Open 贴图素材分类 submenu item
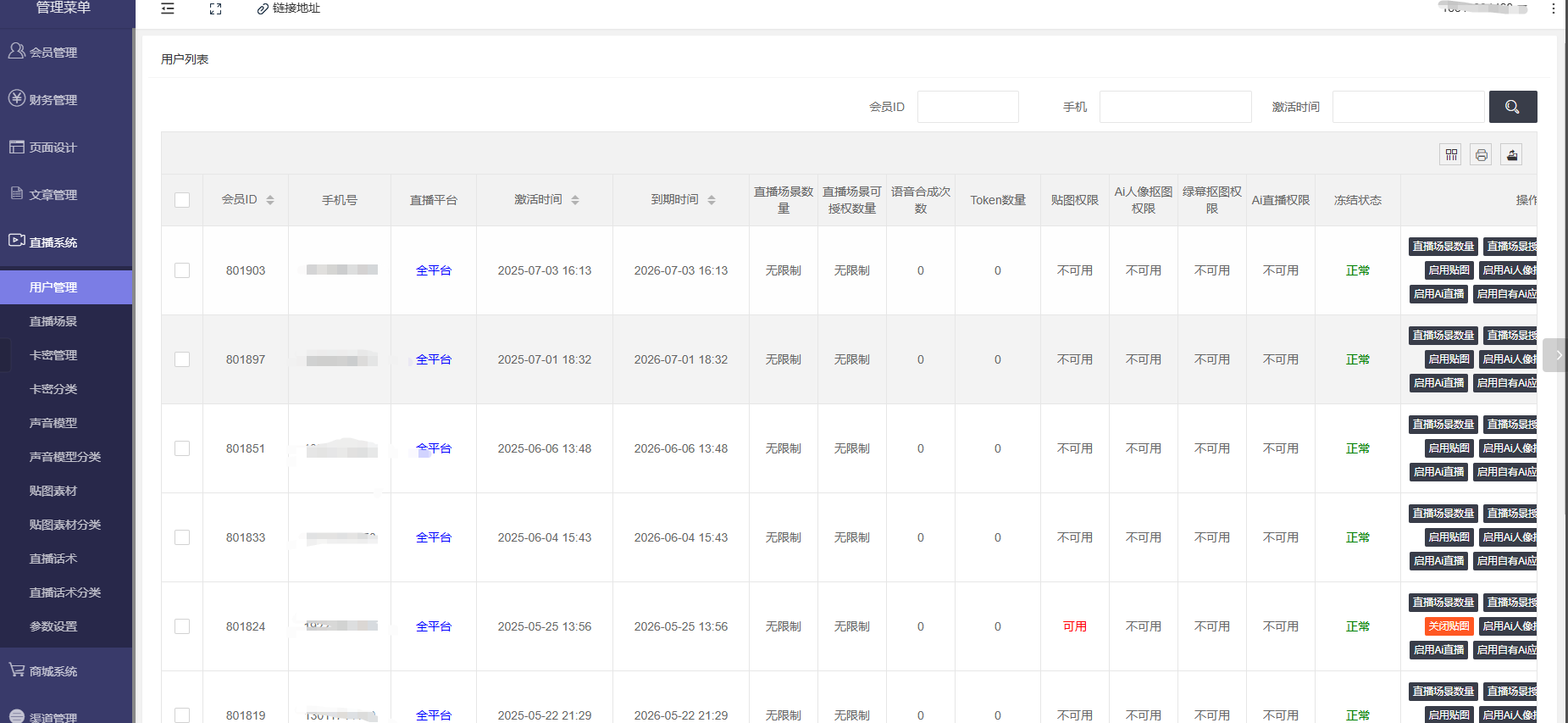1568x723 pixels. click(66, 525)
